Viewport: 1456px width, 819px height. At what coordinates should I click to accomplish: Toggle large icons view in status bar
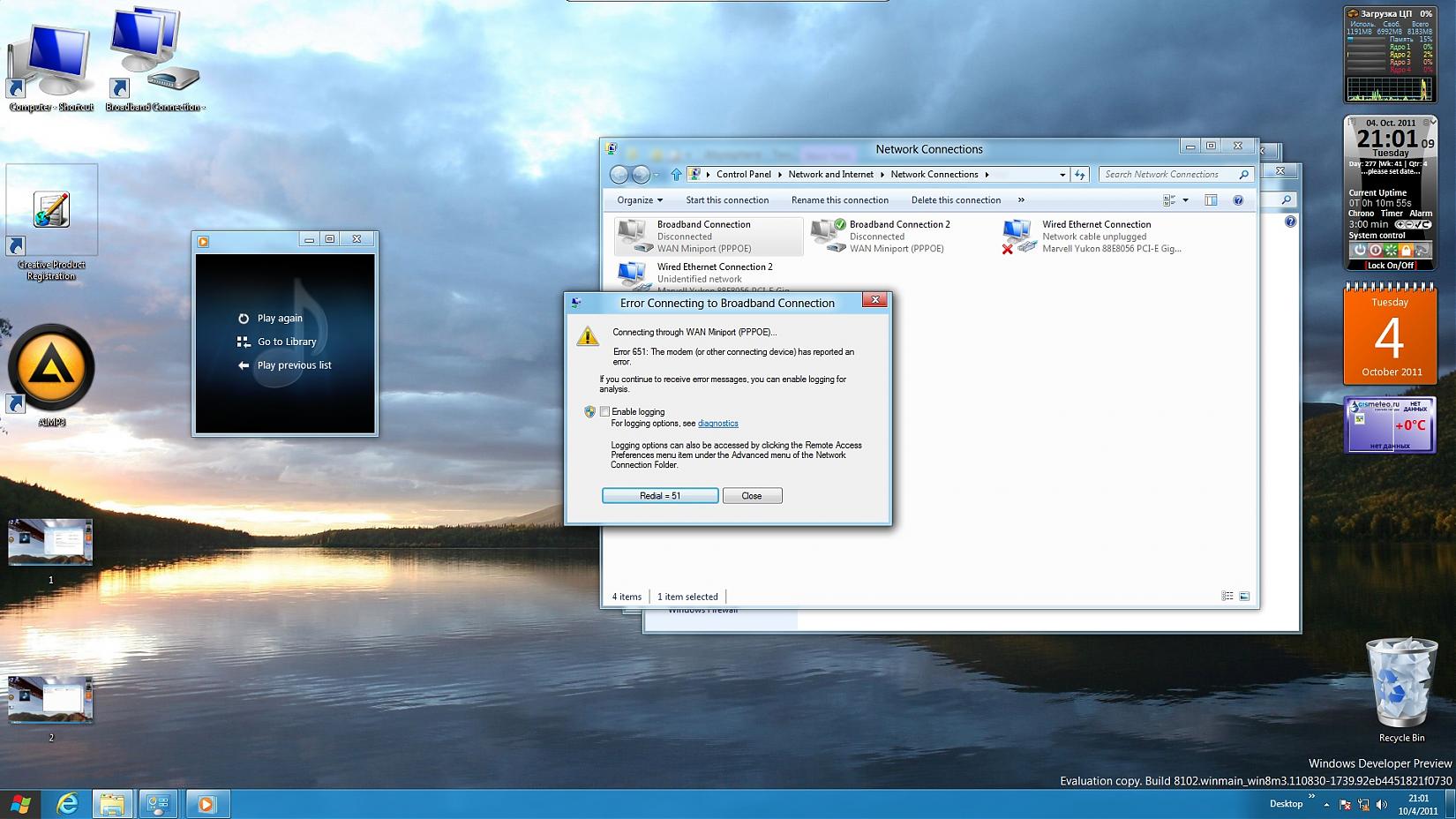pyautogui.click(x=1244, y=597)
